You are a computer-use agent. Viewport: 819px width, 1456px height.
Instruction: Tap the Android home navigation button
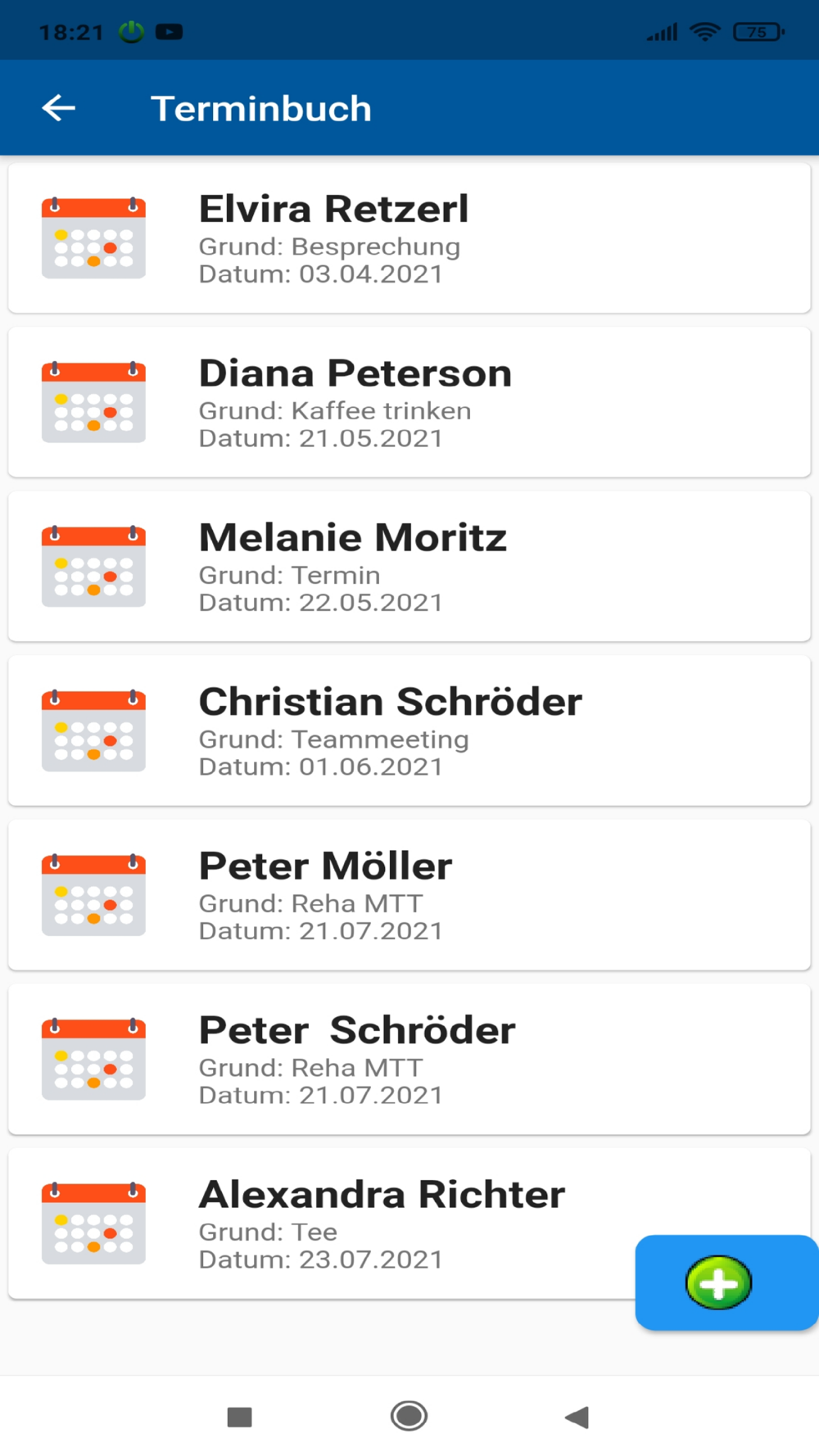click(409, 1416)
